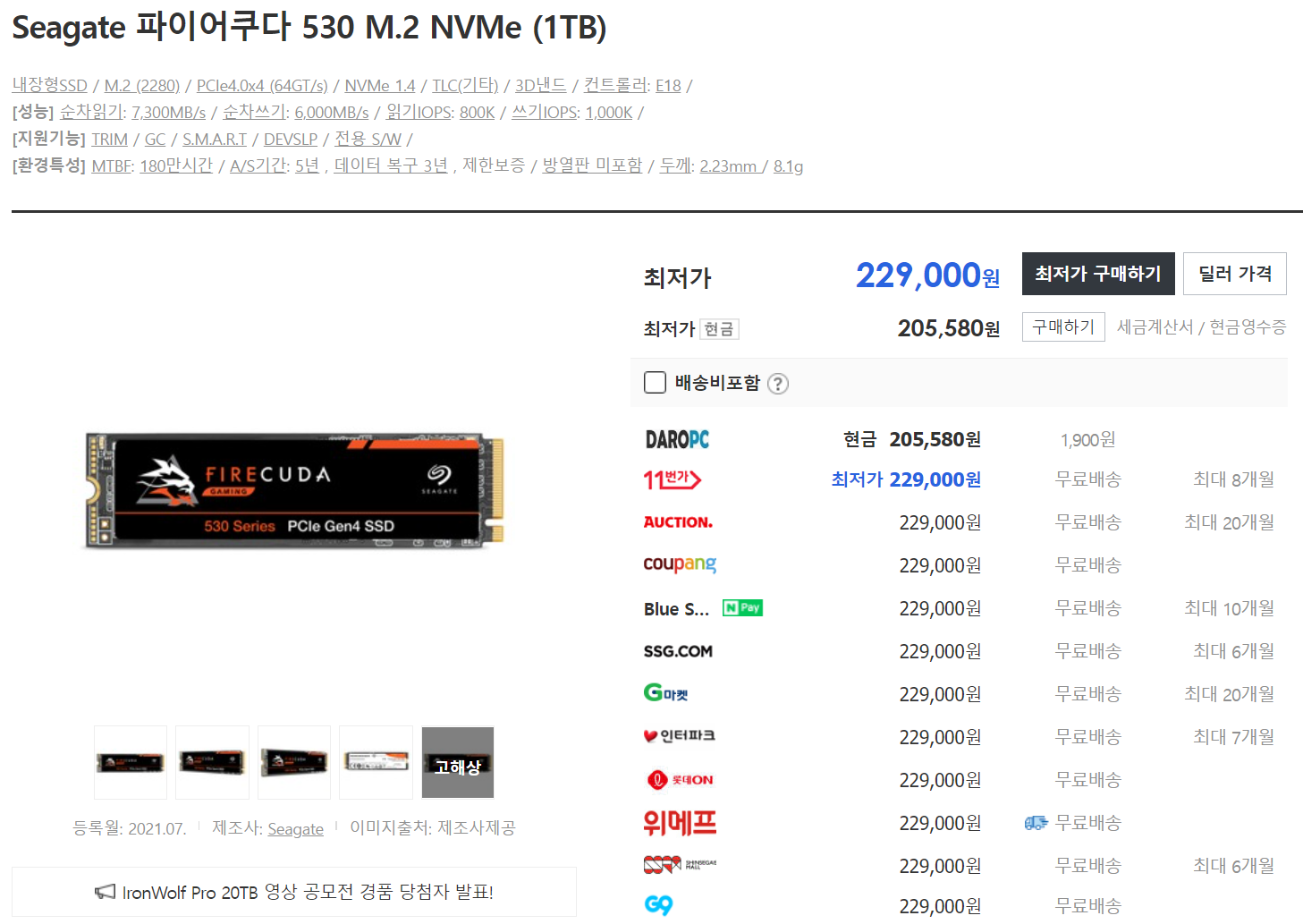The image size is (1303, 924).
Task: Click the help icon next to 배송비포함
Action: (x=778, y=384)
